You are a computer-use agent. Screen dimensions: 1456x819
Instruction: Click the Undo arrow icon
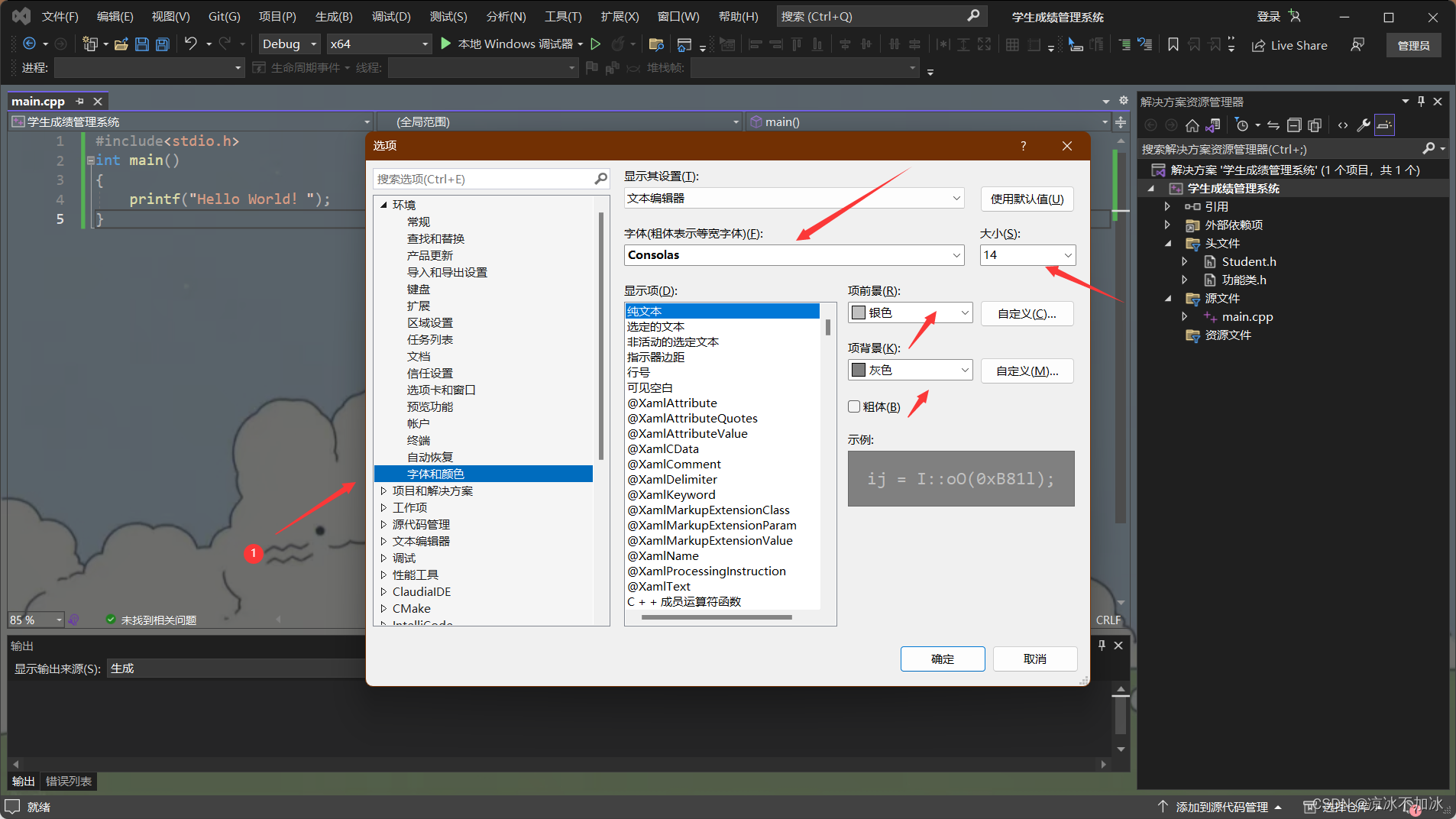[x=191, y=44]
